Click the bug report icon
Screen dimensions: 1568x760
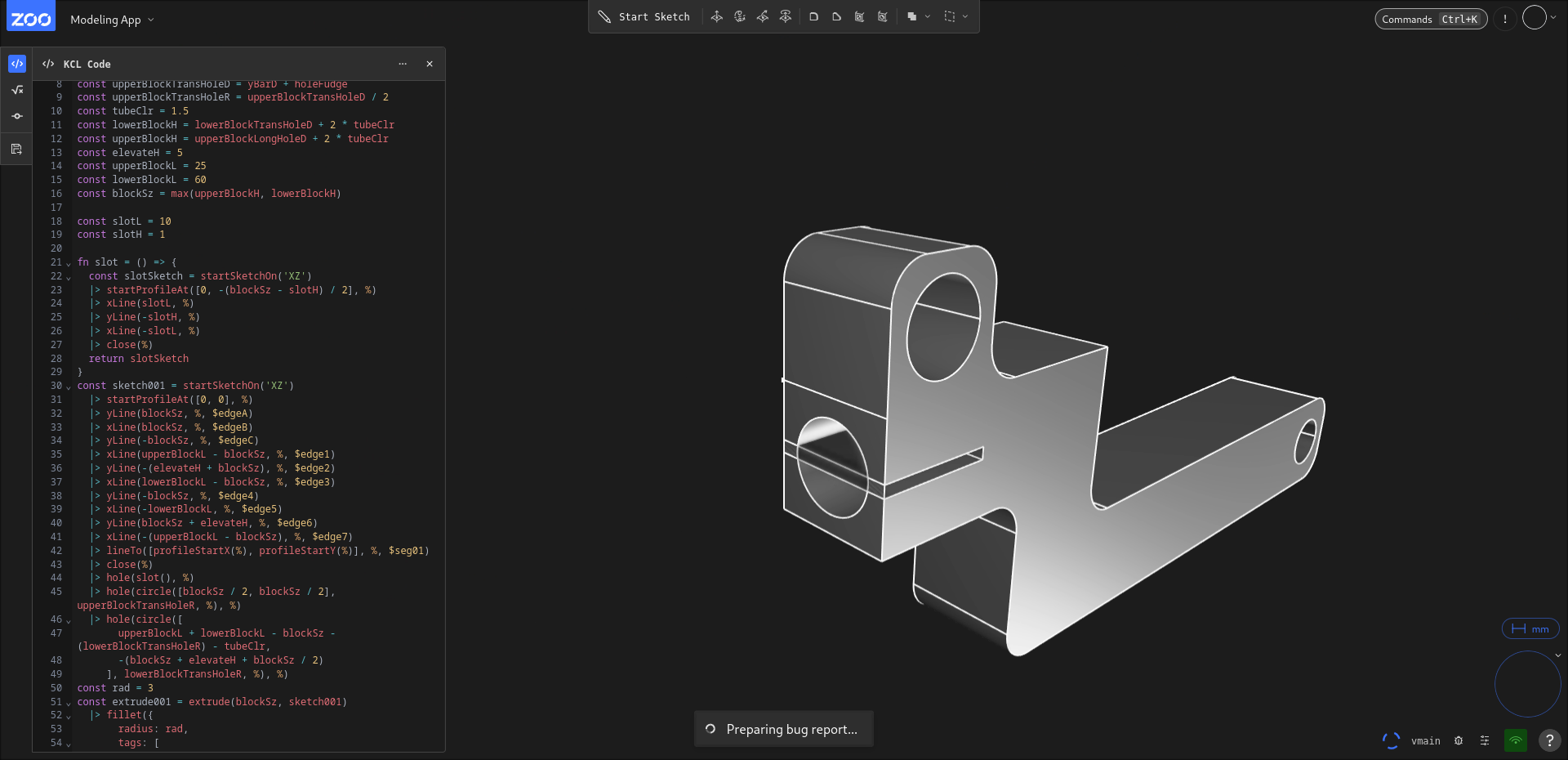1459,740
